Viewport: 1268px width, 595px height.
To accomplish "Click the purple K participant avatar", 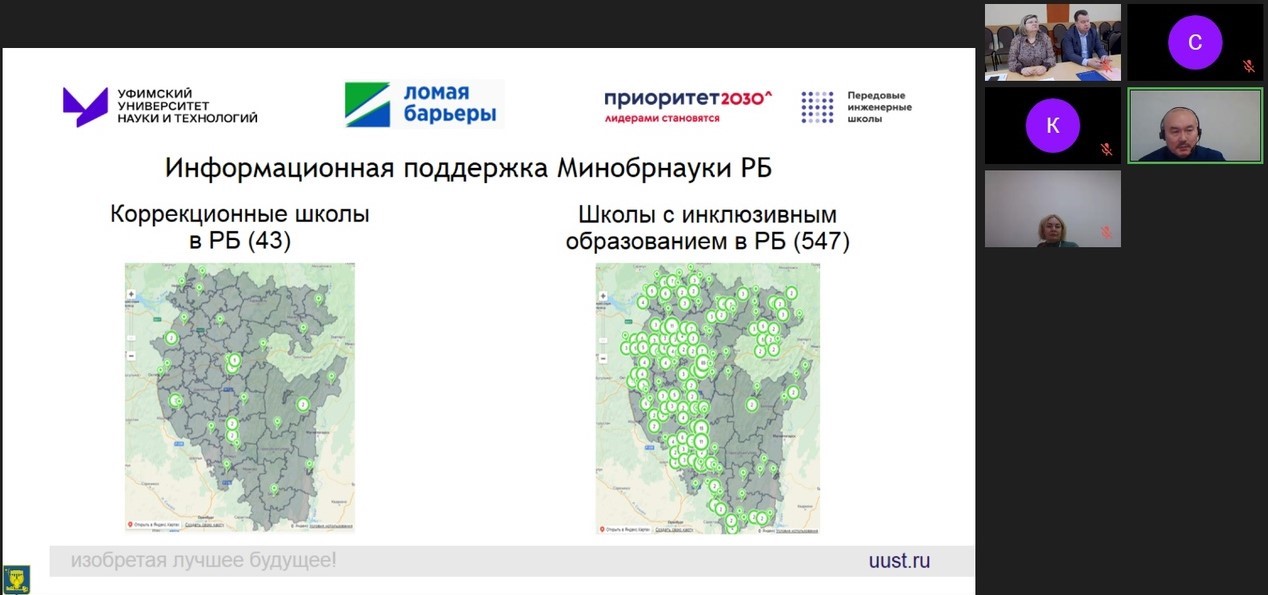I will coord(1052,125).
